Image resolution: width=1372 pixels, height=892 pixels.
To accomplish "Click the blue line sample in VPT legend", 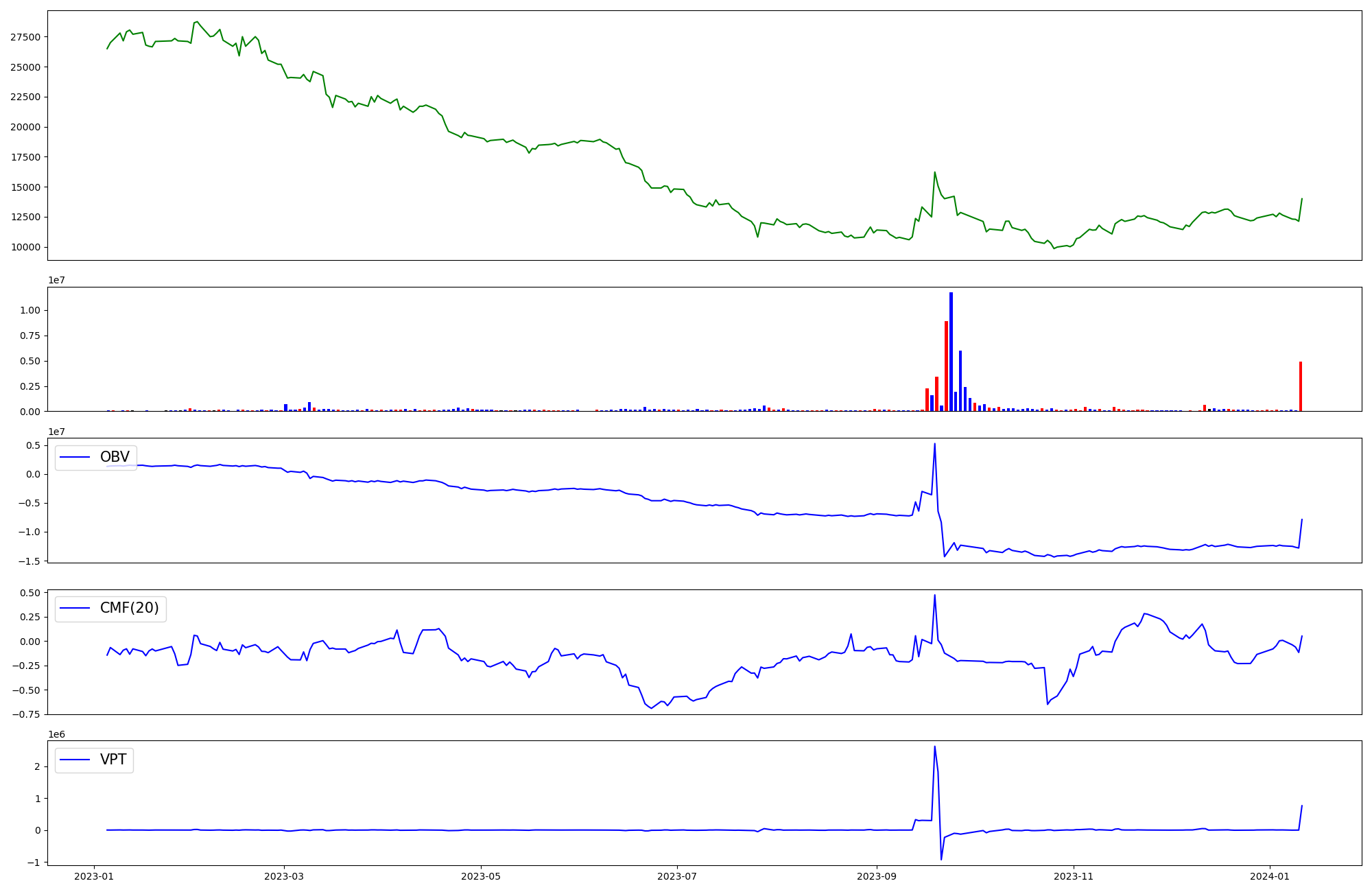I will coord(75,760).
